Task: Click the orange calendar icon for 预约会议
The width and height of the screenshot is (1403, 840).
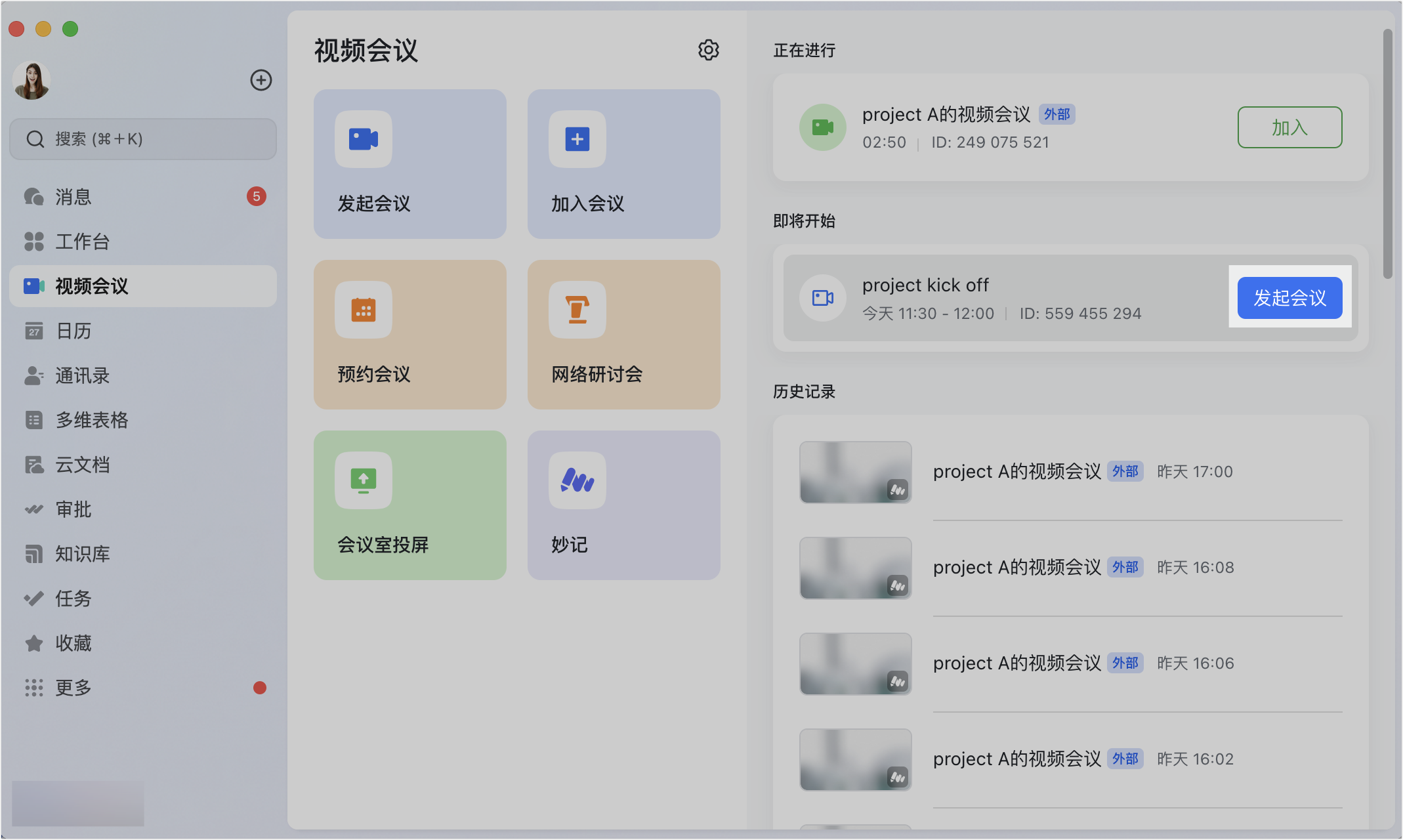Action: coord(364,310)
